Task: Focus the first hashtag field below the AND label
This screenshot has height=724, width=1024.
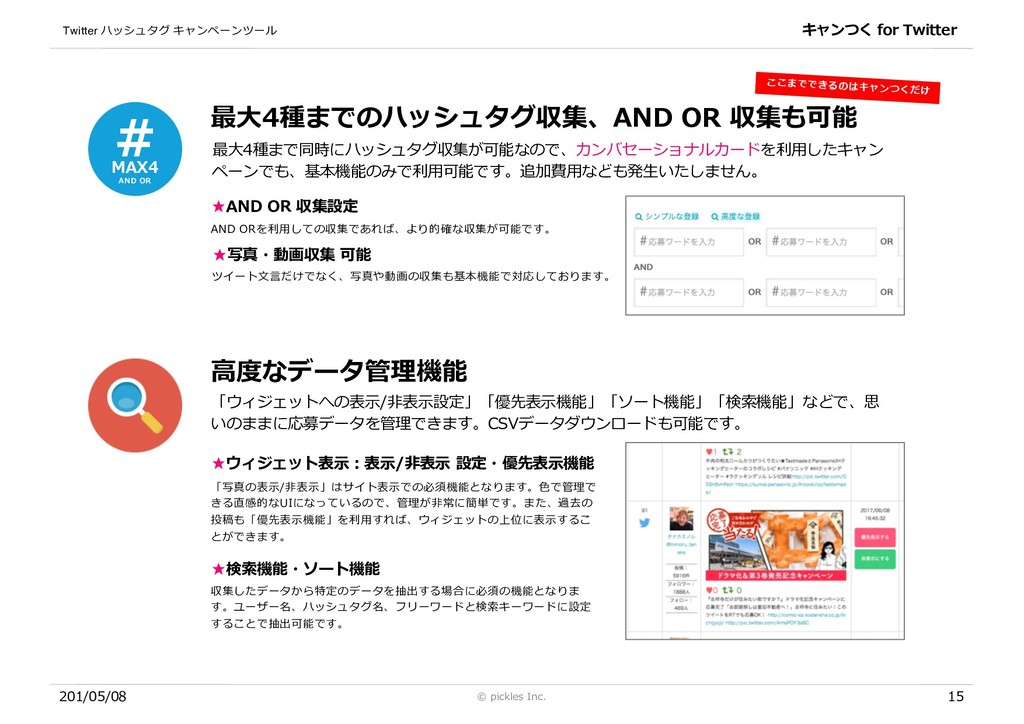Action: click(x=688, y=292)
